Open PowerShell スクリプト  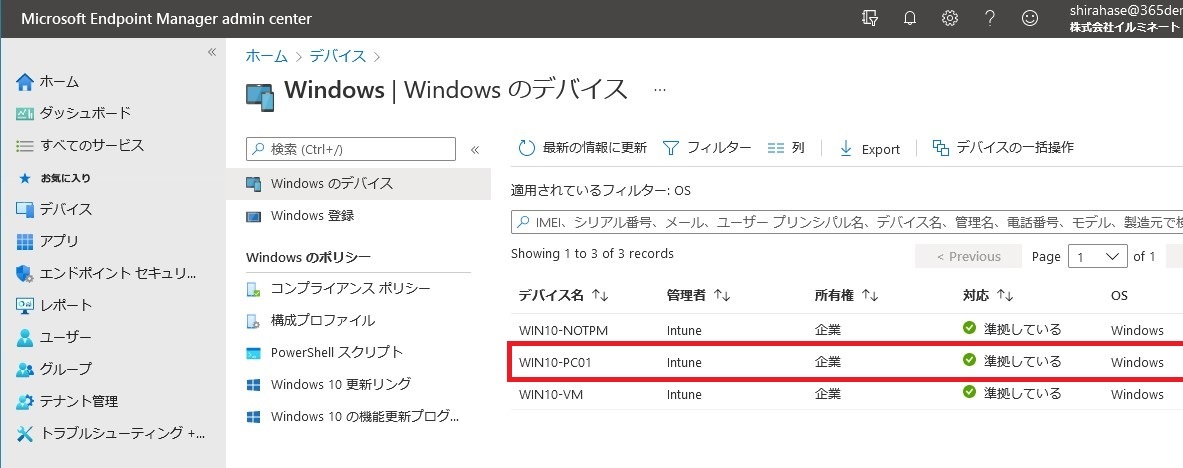(x=337, y=353)
